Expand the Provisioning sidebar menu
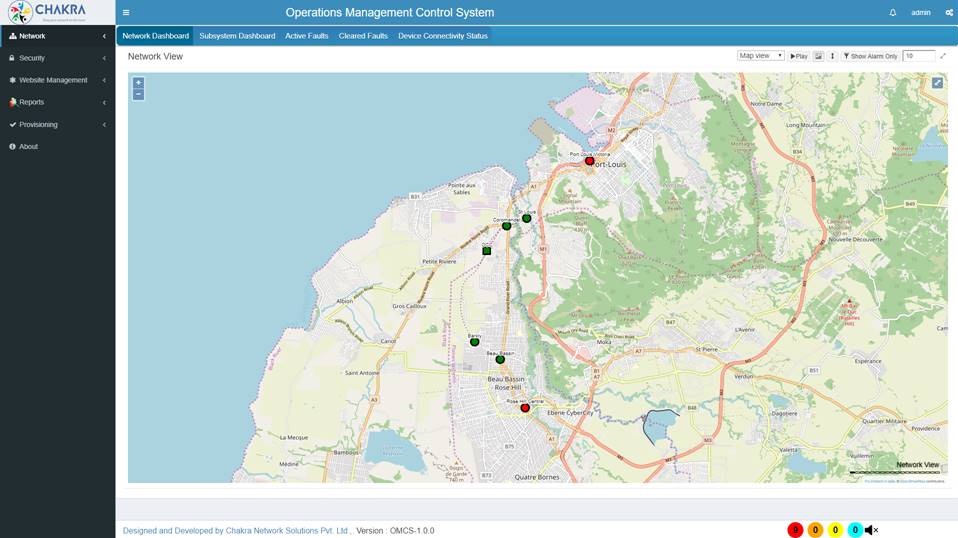 click(x=57, y=125)
